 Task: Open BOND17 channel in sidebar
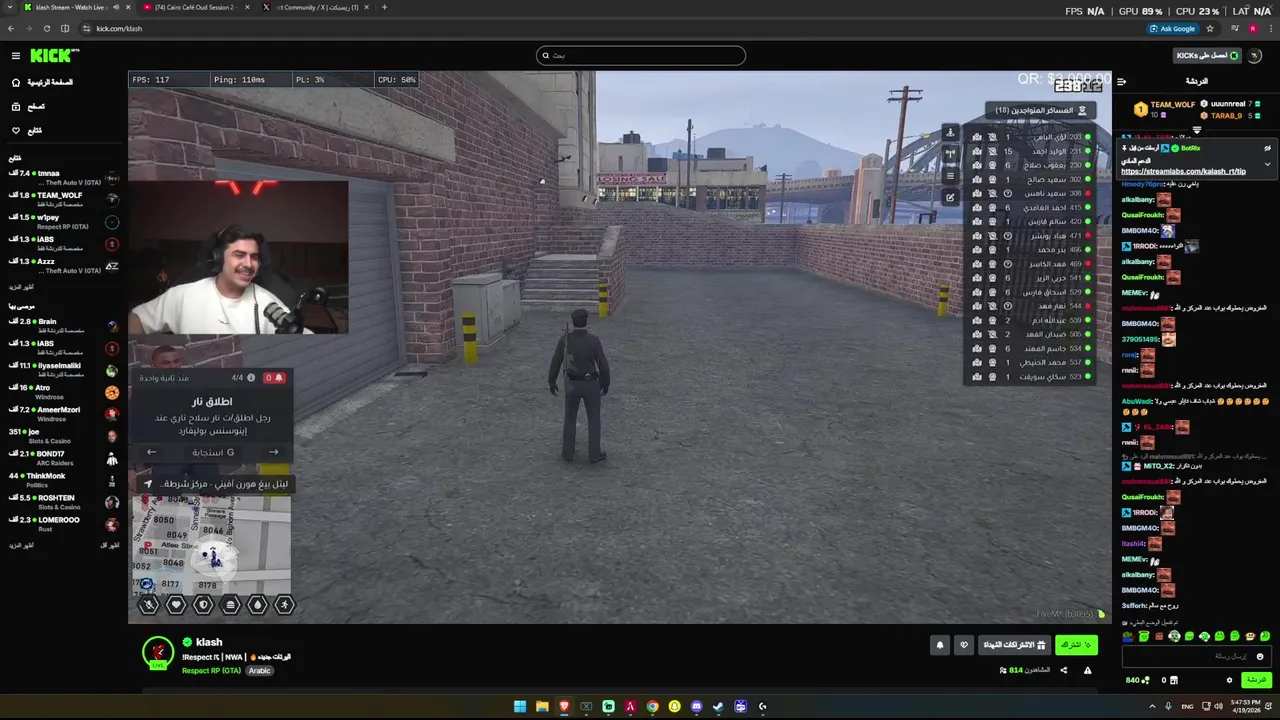(x=63, y=458)
